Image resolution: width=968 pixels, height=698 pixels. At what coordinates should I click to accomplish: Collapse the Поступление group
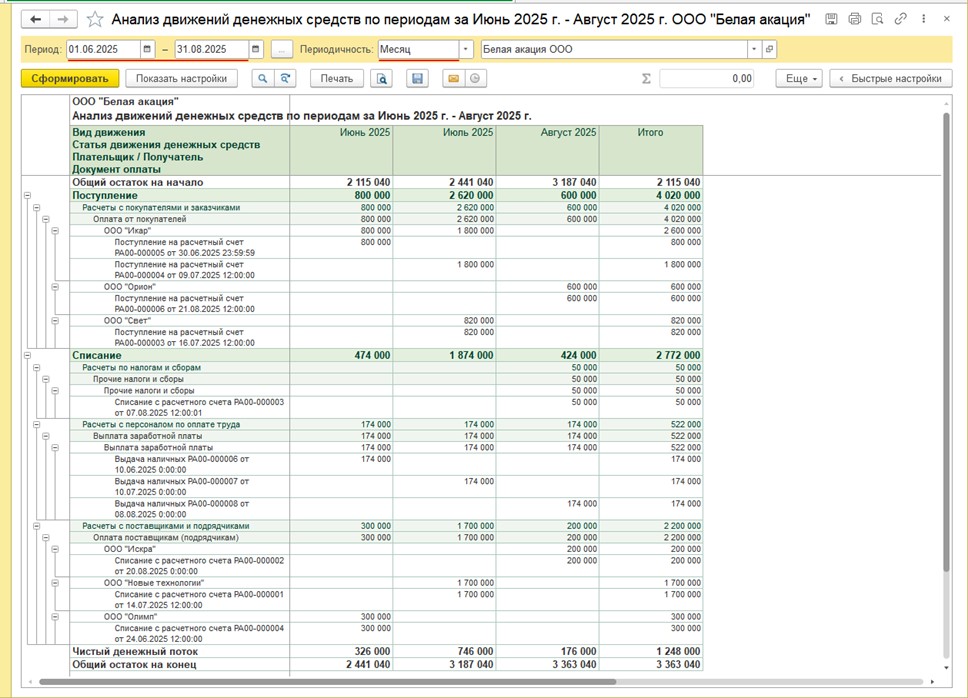coord(27,196)
